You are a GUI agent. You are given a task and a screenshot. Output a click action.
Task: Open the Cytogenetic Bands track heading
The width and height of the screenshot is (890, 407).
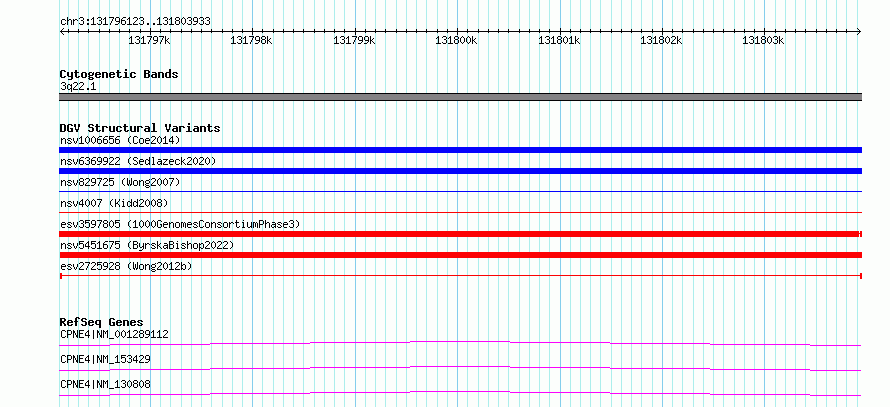pos(119,74)
